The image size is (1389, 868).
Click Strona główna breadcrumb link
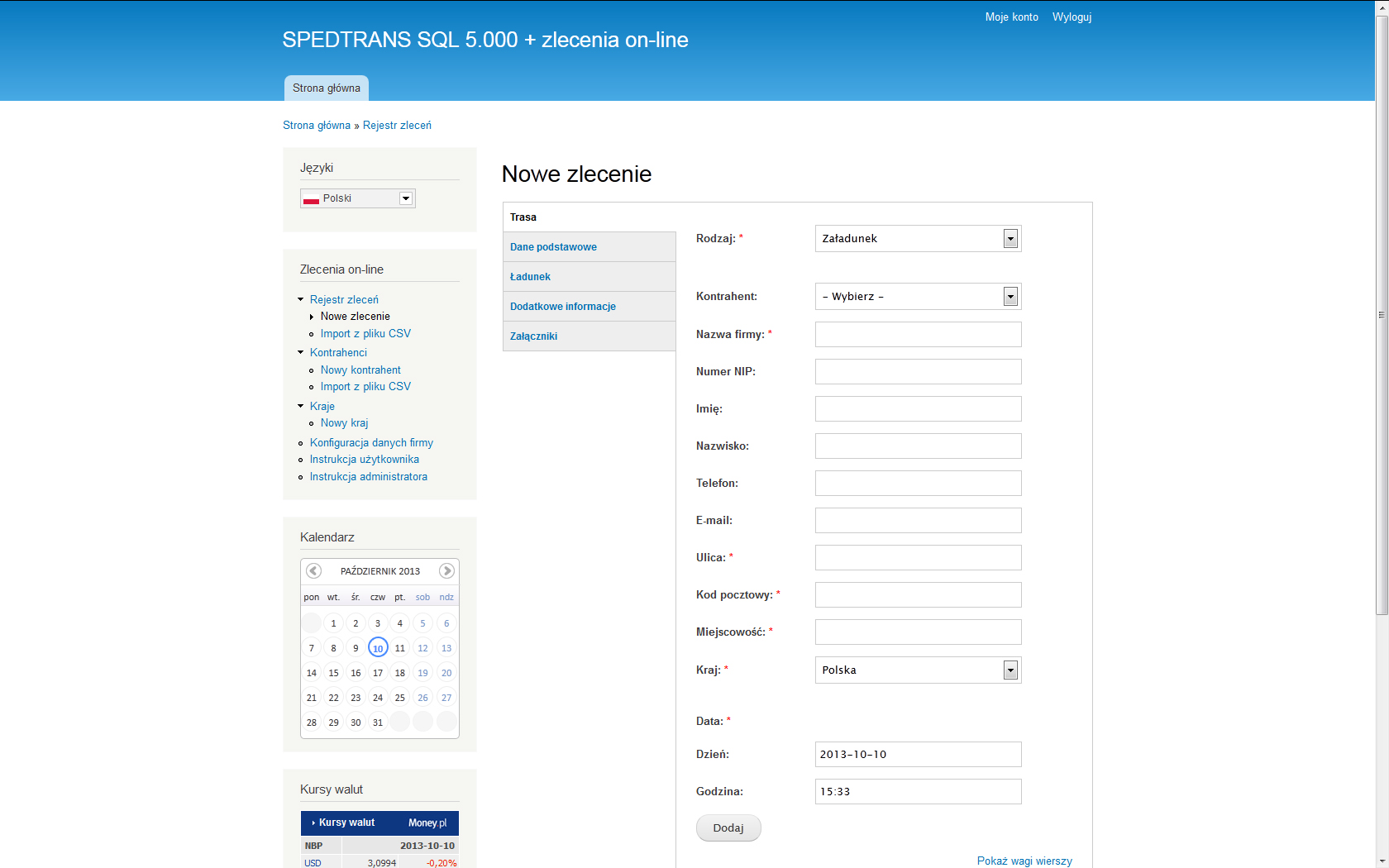tap(317, 126)
